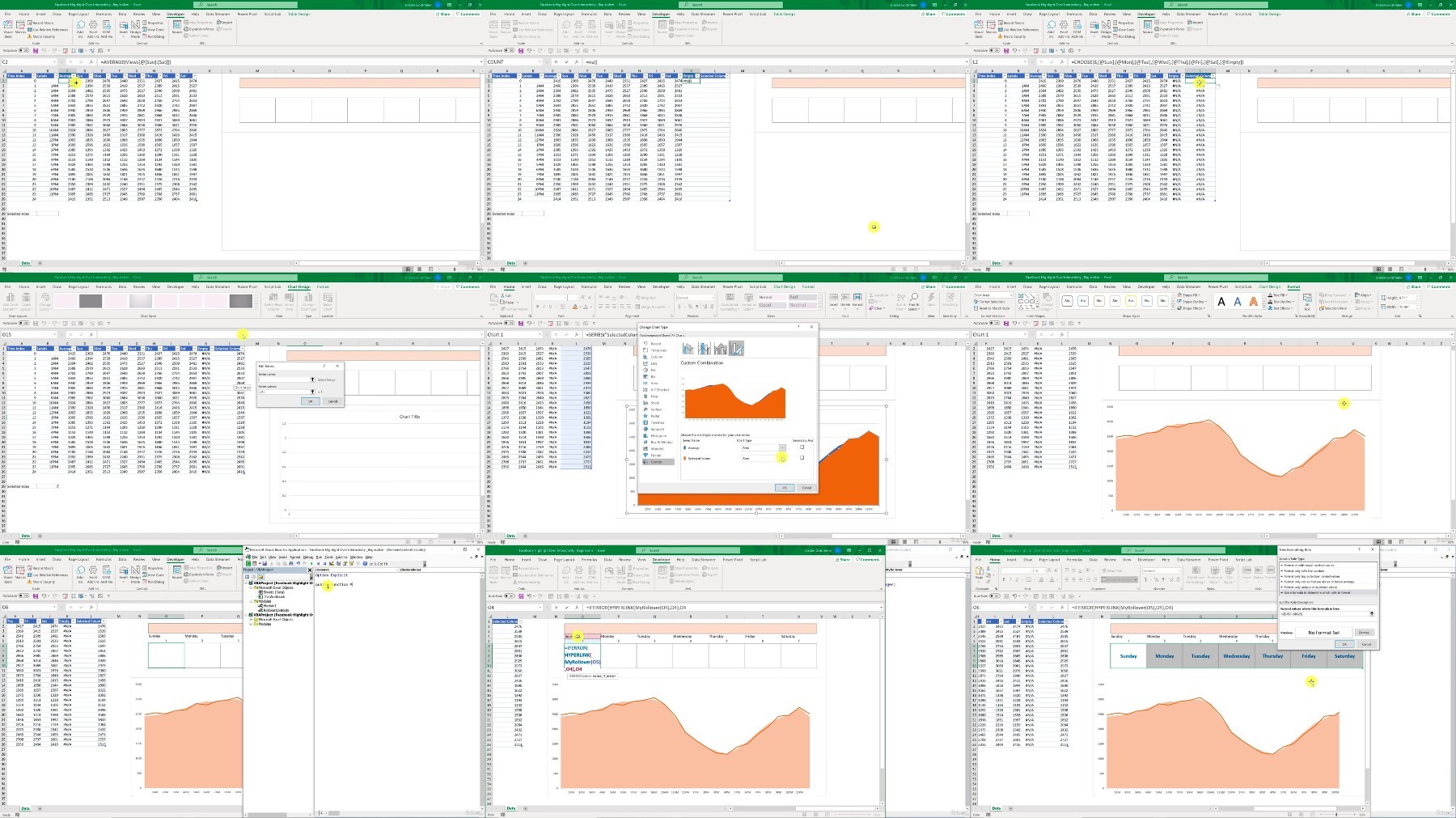Open (General) object dropdown in VBA code window
Screen dimensions: 1456x818
tap(396, 570)
